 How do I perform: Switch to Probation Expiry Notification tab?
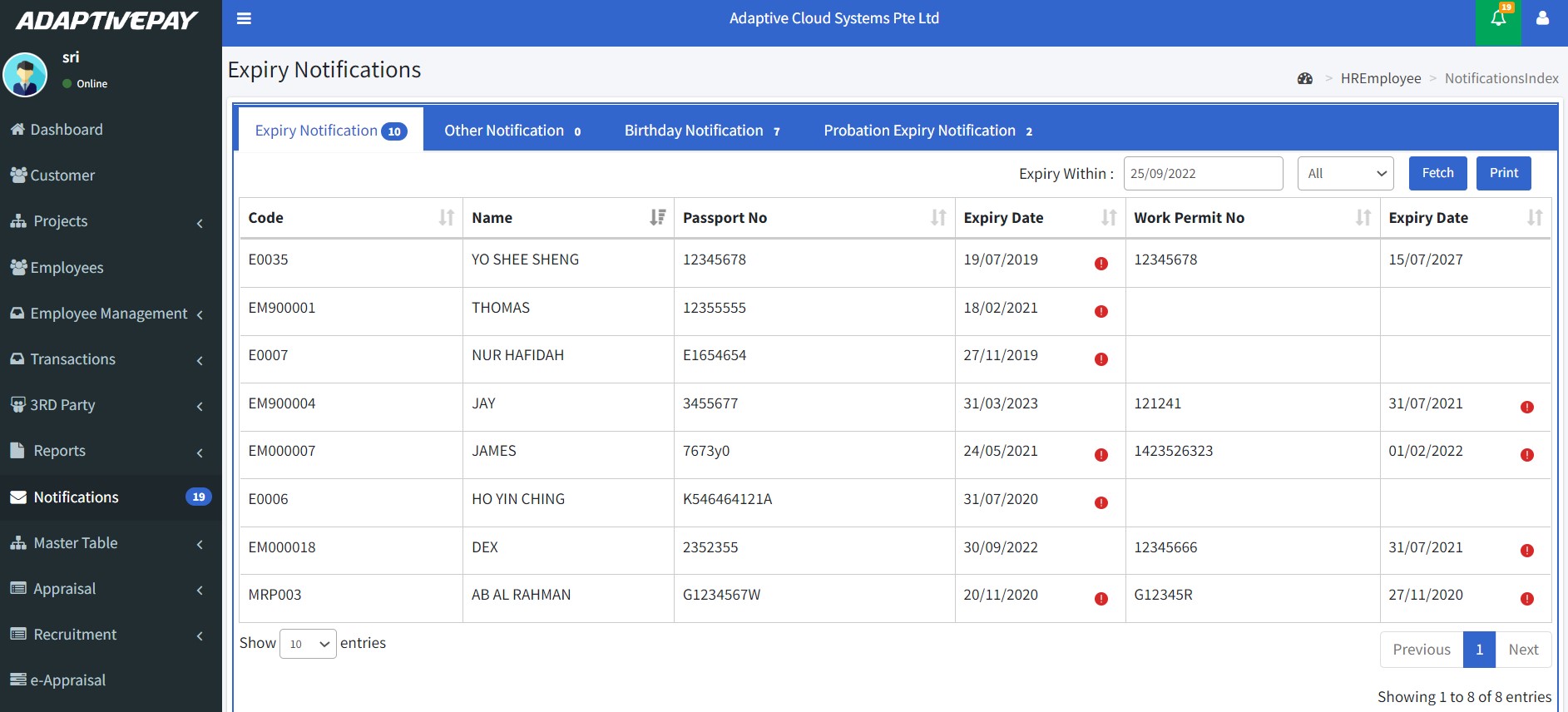tap(928, 131)
